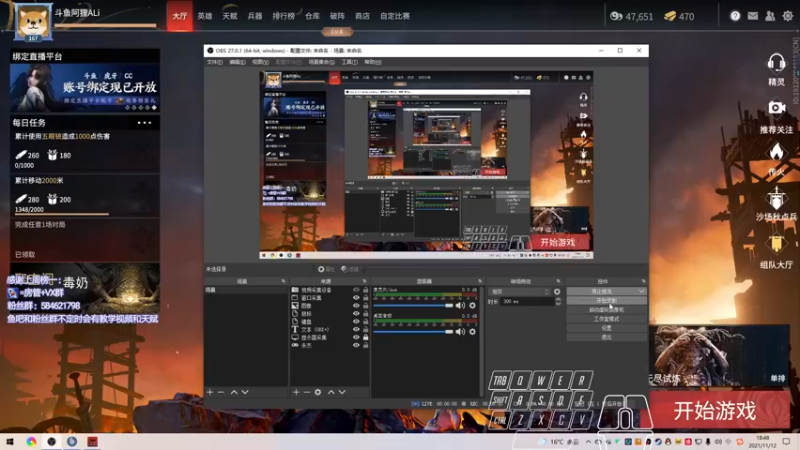Add a scene with the plus icon

tap(210, 392)
